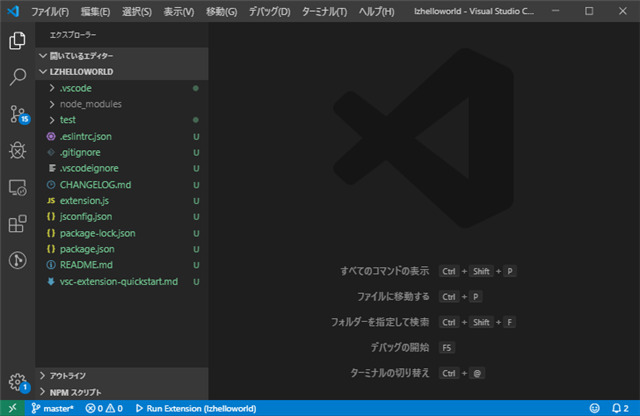Click the エクスプローラー panel title
Viewport: 640px width, 416px height.
pyautogui.click(x=73, y=35)
